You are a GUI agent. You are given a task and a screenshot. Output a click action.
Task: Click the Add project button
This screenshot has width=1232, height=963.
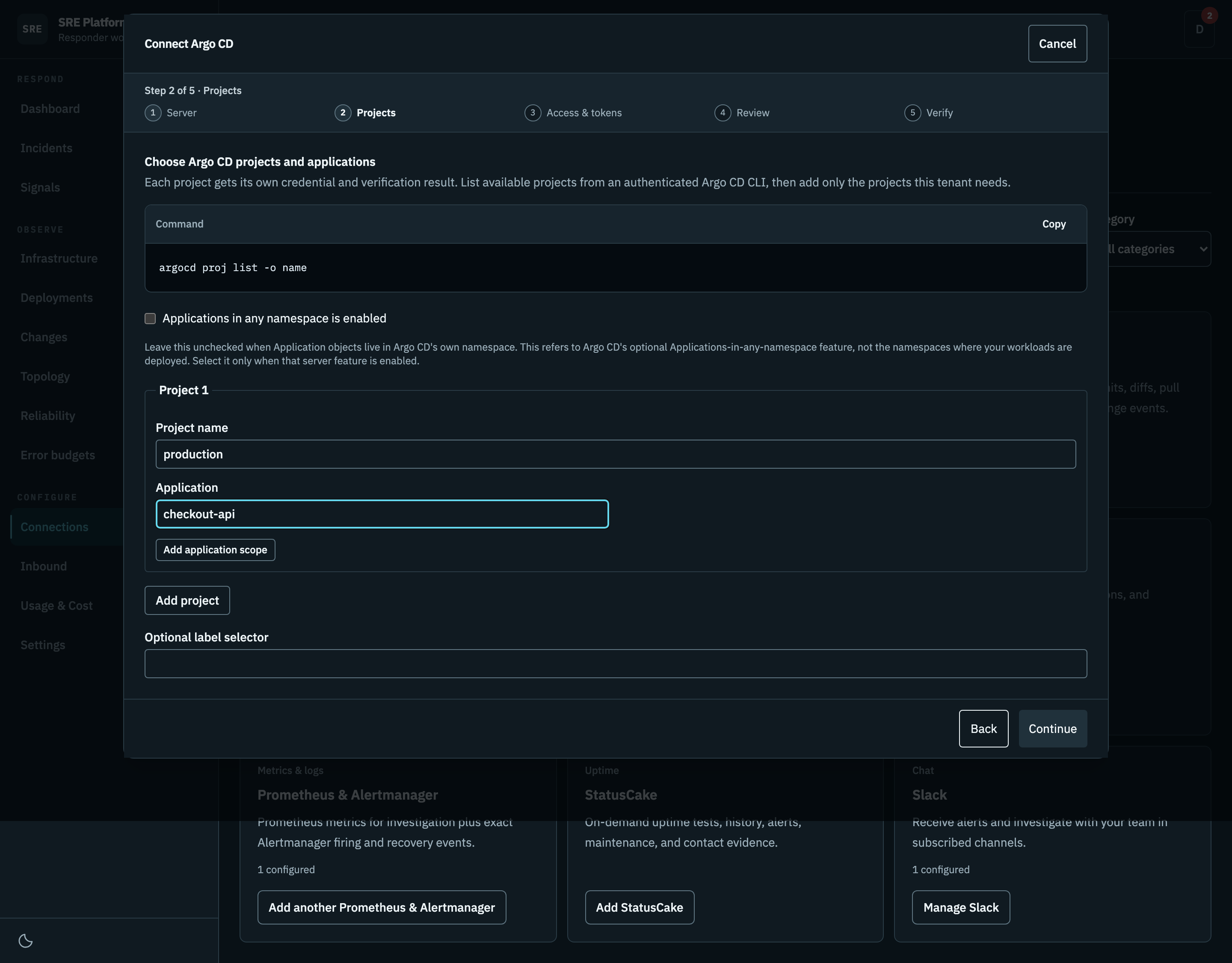click(x=187, y=600)
